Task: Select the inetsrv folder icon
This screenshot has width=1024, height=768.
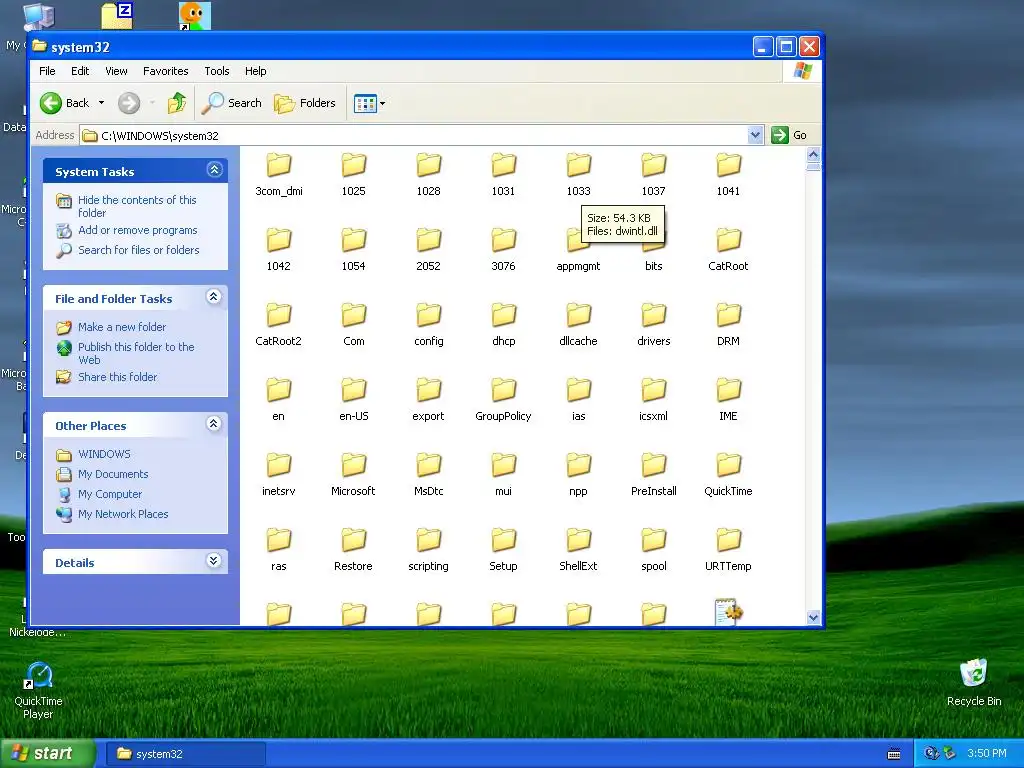Action: (279, 466)
